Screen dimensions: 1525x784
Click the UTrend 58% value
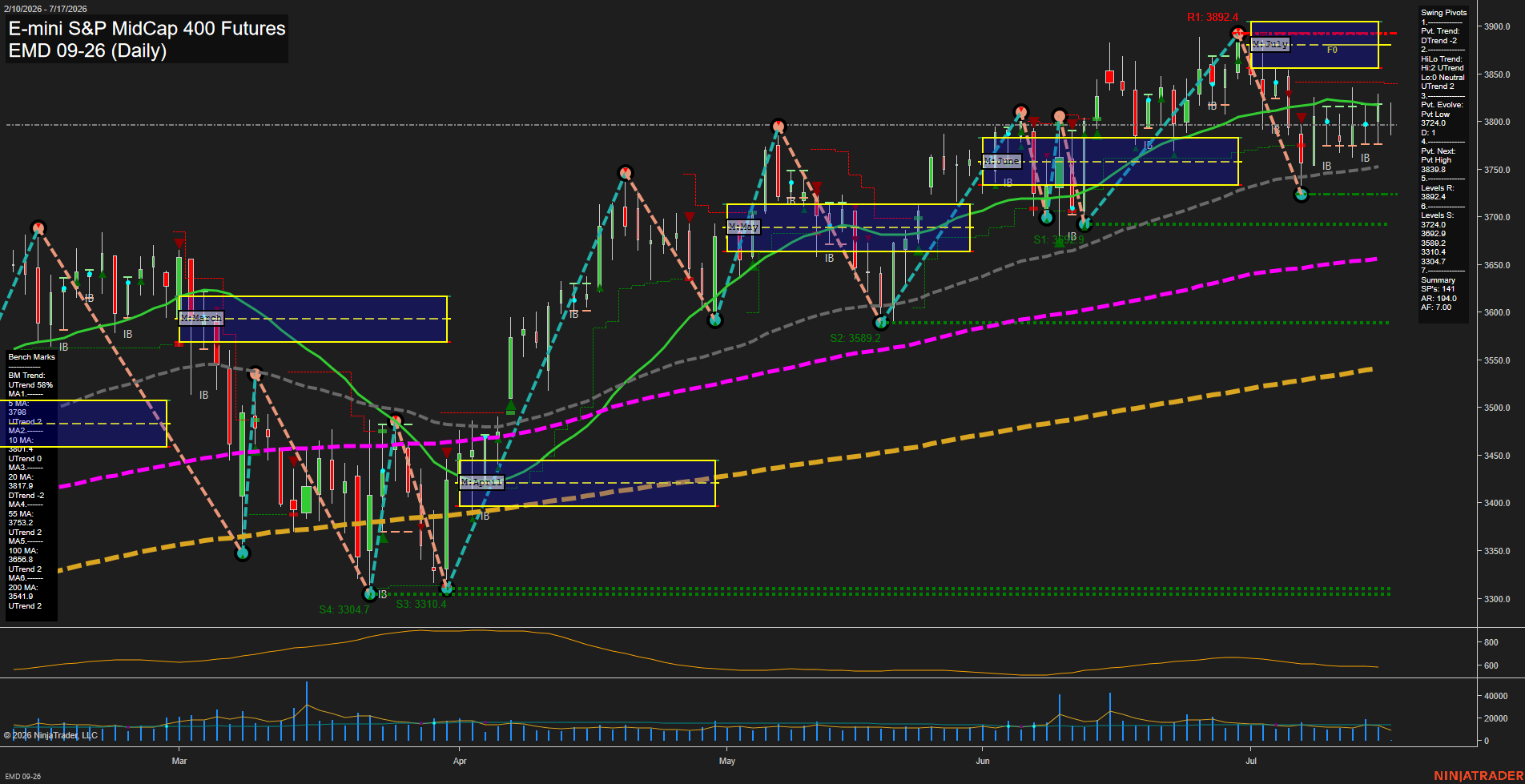click(30, 385)
